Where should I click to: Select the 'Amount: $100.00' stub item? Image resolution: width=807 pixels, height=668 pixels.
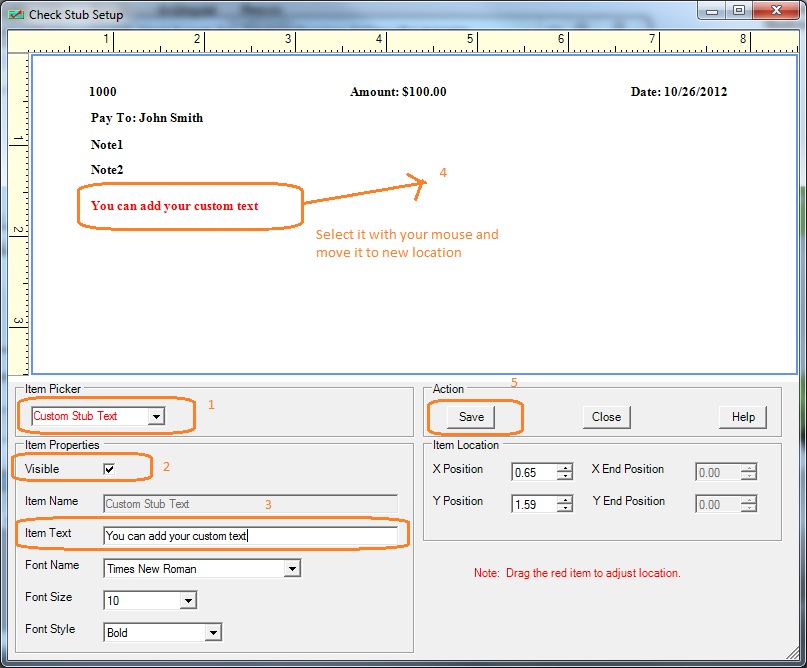398,92
